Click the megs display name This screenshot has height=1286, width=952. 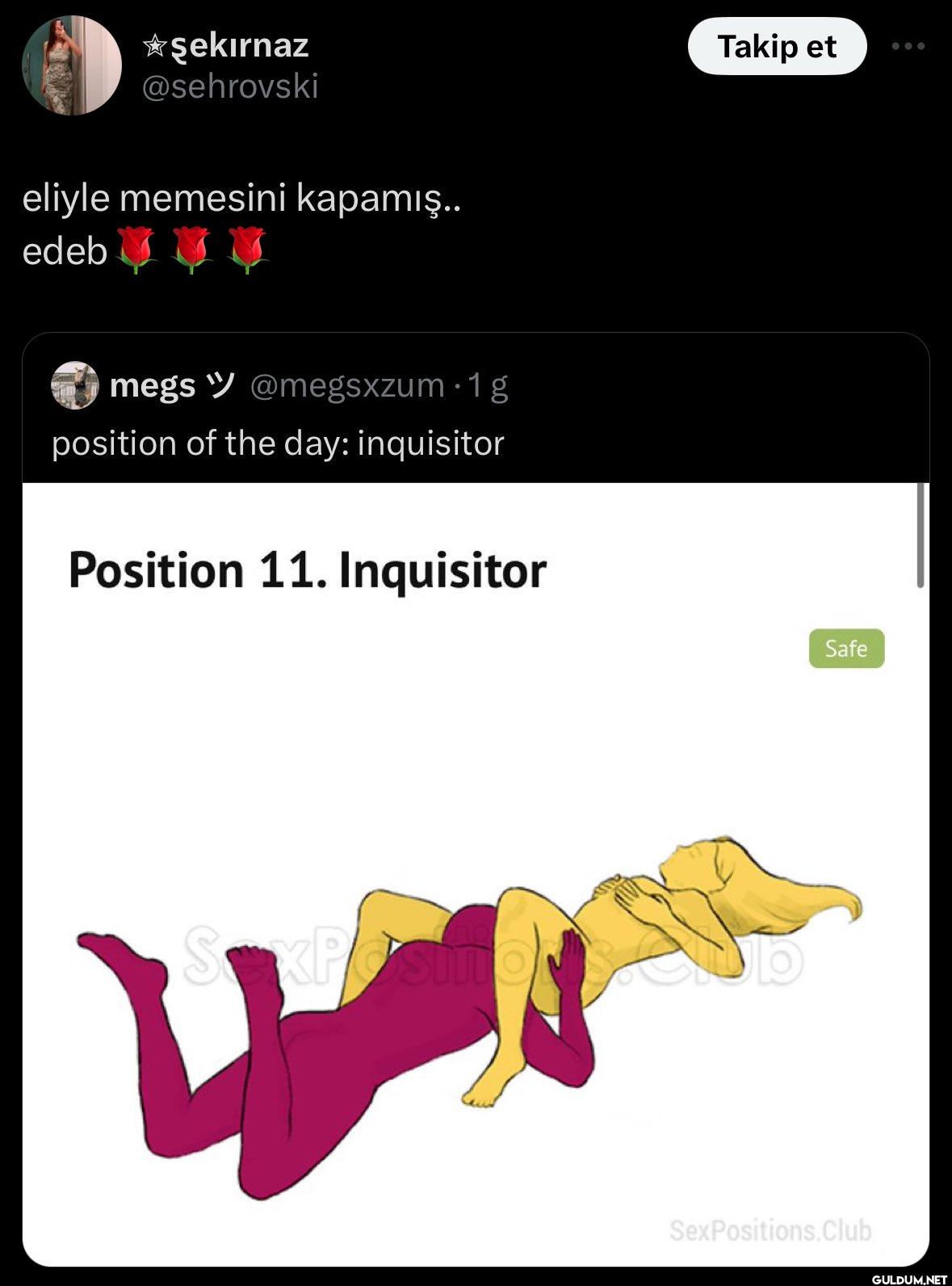tap(153, 385)
